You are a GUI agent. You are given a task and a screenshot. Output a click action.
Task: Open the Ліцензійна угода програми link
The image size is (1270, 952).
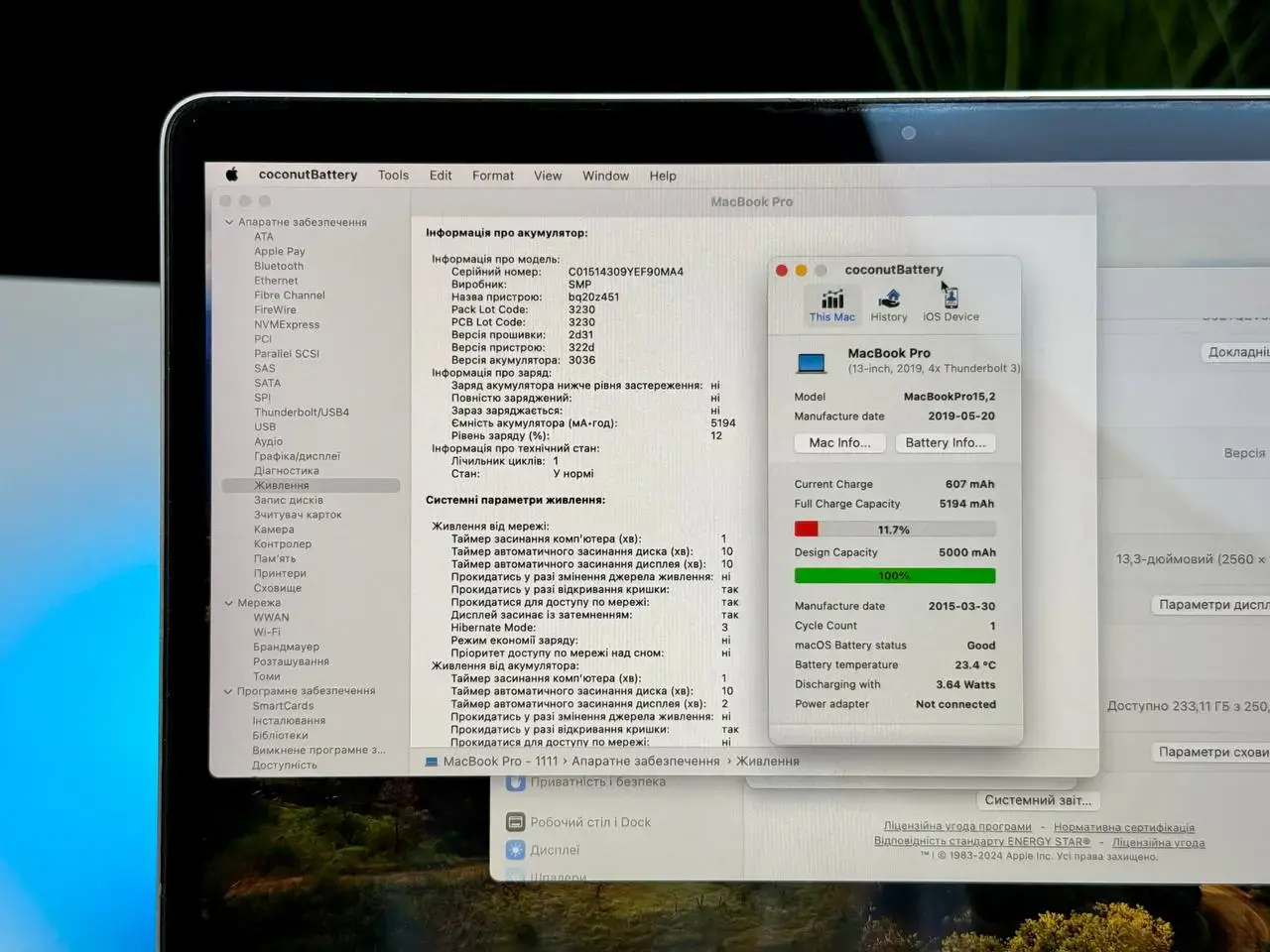957,827
